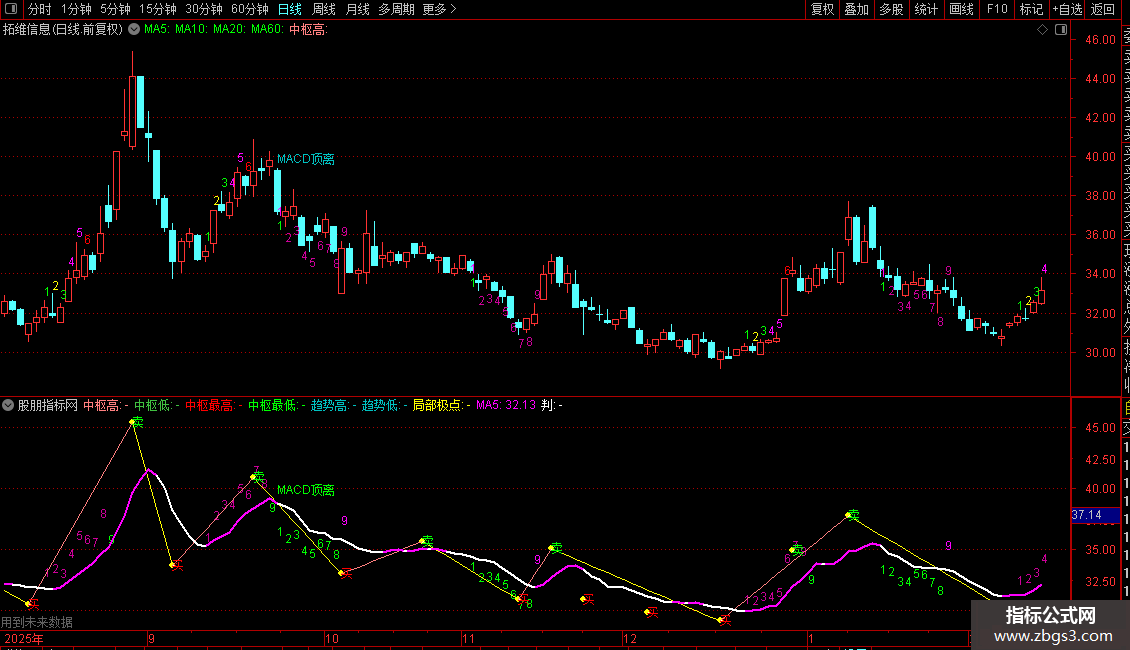Viewport: 1130px width, 650px height.
Task: Click the 返回 back button
Action: coord(1103,9)
